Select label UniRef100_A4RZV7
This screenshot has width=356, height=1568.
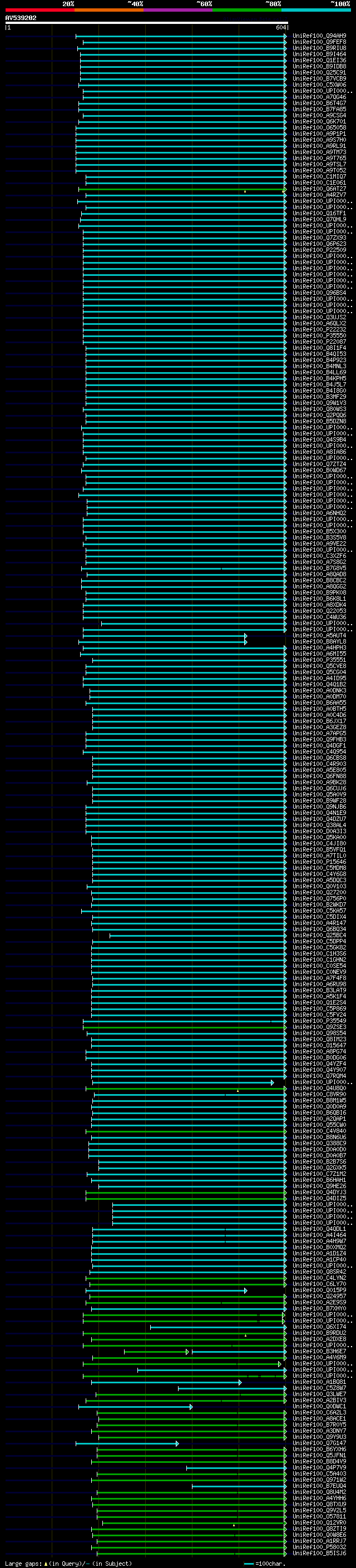319,195
